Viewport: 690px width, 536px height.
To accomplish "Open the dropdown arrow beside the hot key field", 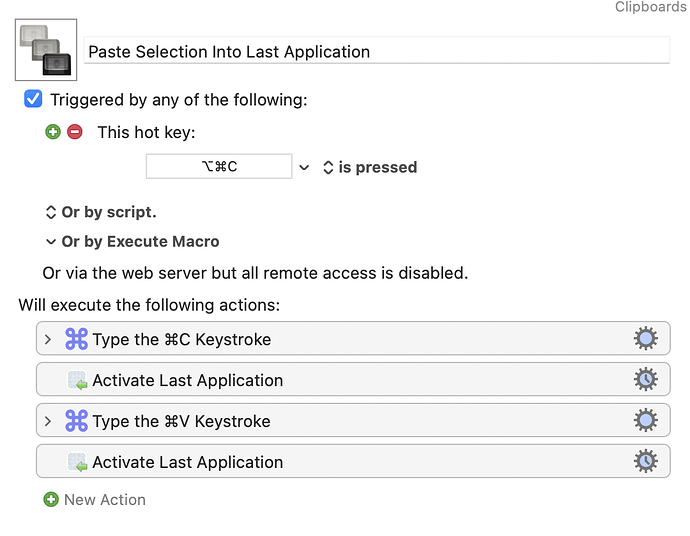I will (x=304, y=168).
